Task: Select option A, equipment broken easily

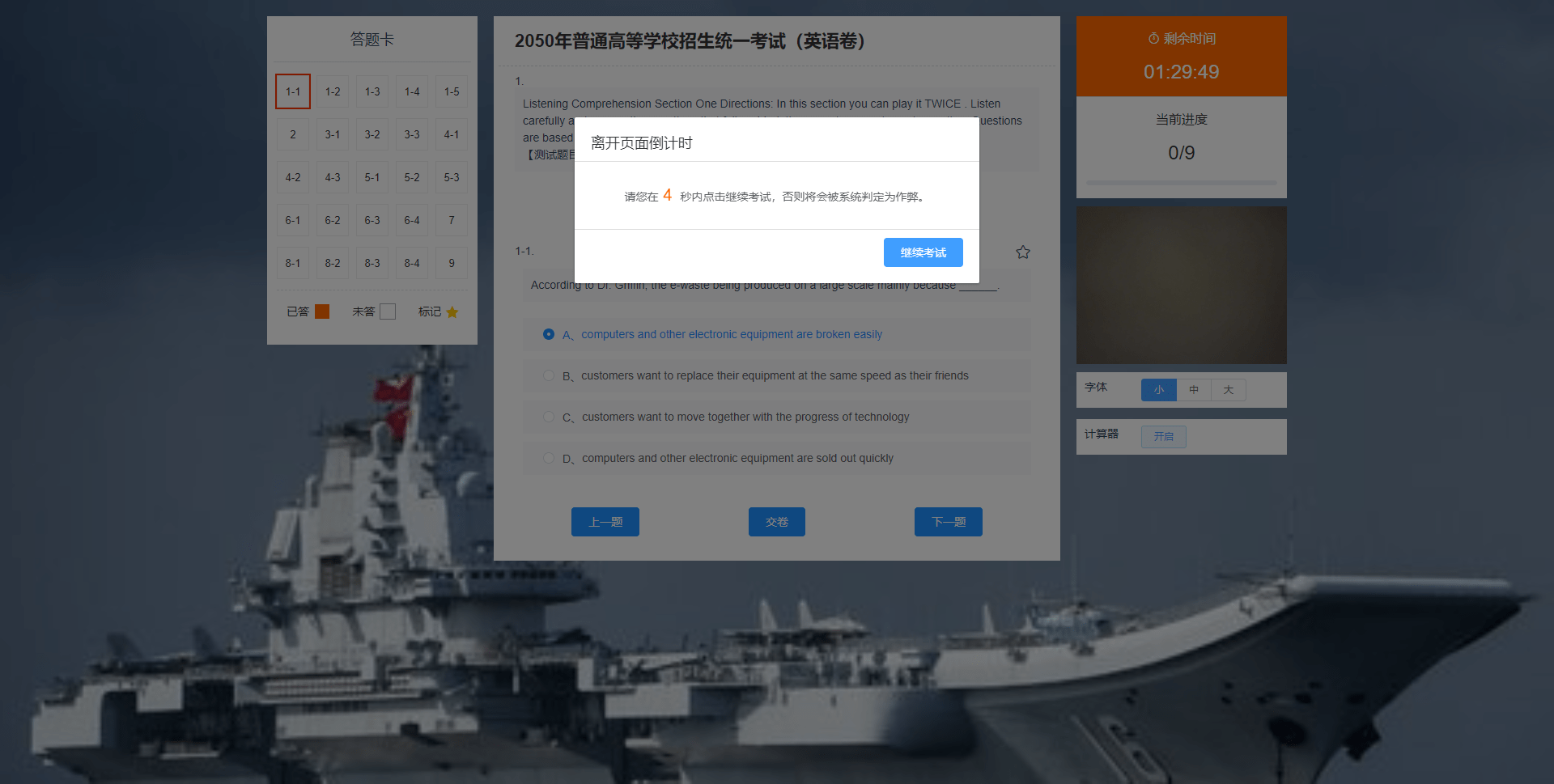Action: [x=777, y=334]
